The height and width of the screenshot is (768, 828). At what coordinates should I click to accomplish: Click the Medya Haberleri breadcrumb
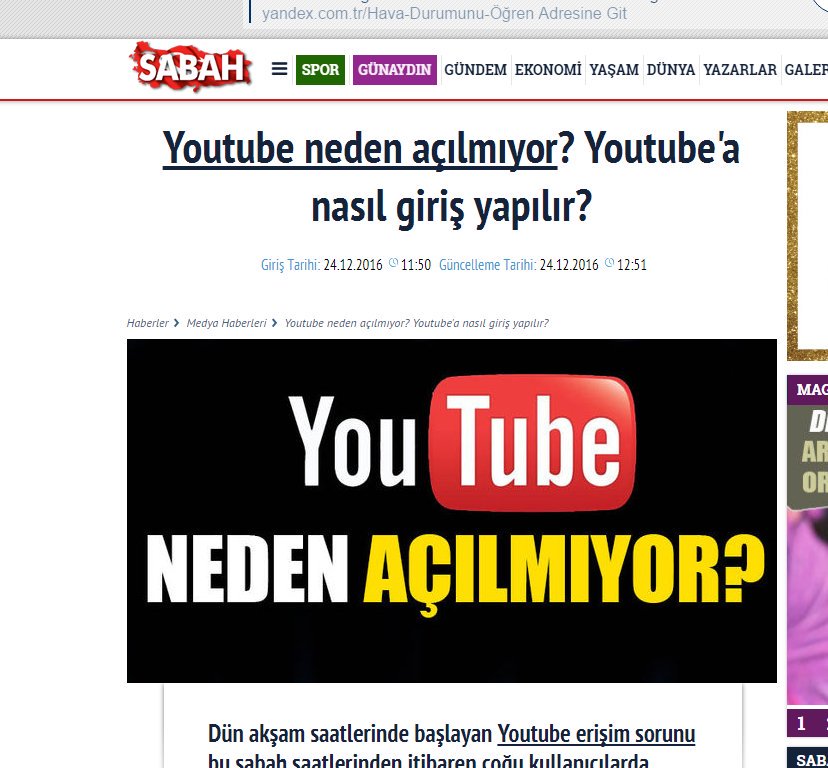[227, 323]
